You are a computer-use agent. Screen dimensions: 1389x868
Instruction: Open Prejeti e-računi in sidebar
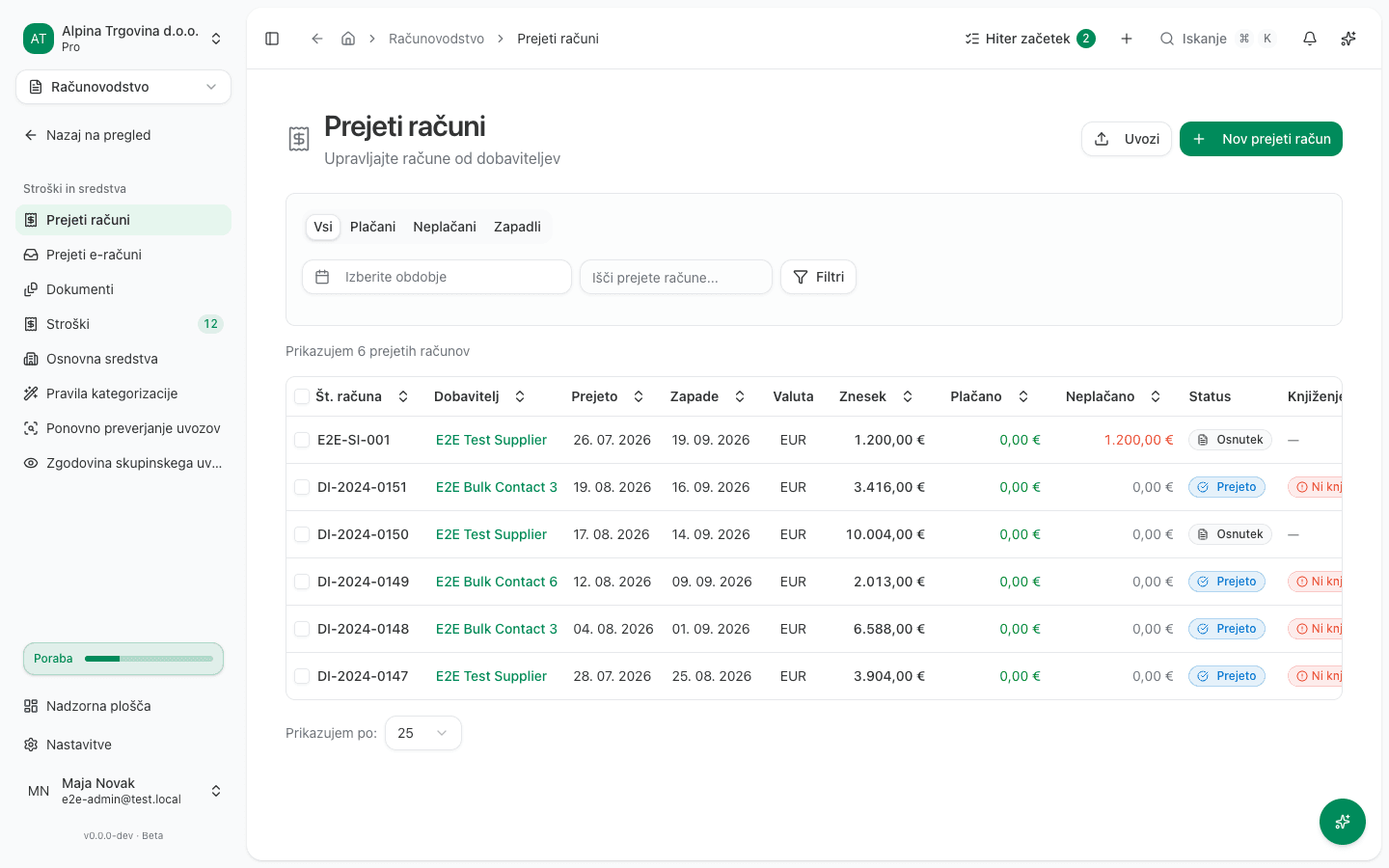pyautogui.click(x=123, y=255)
